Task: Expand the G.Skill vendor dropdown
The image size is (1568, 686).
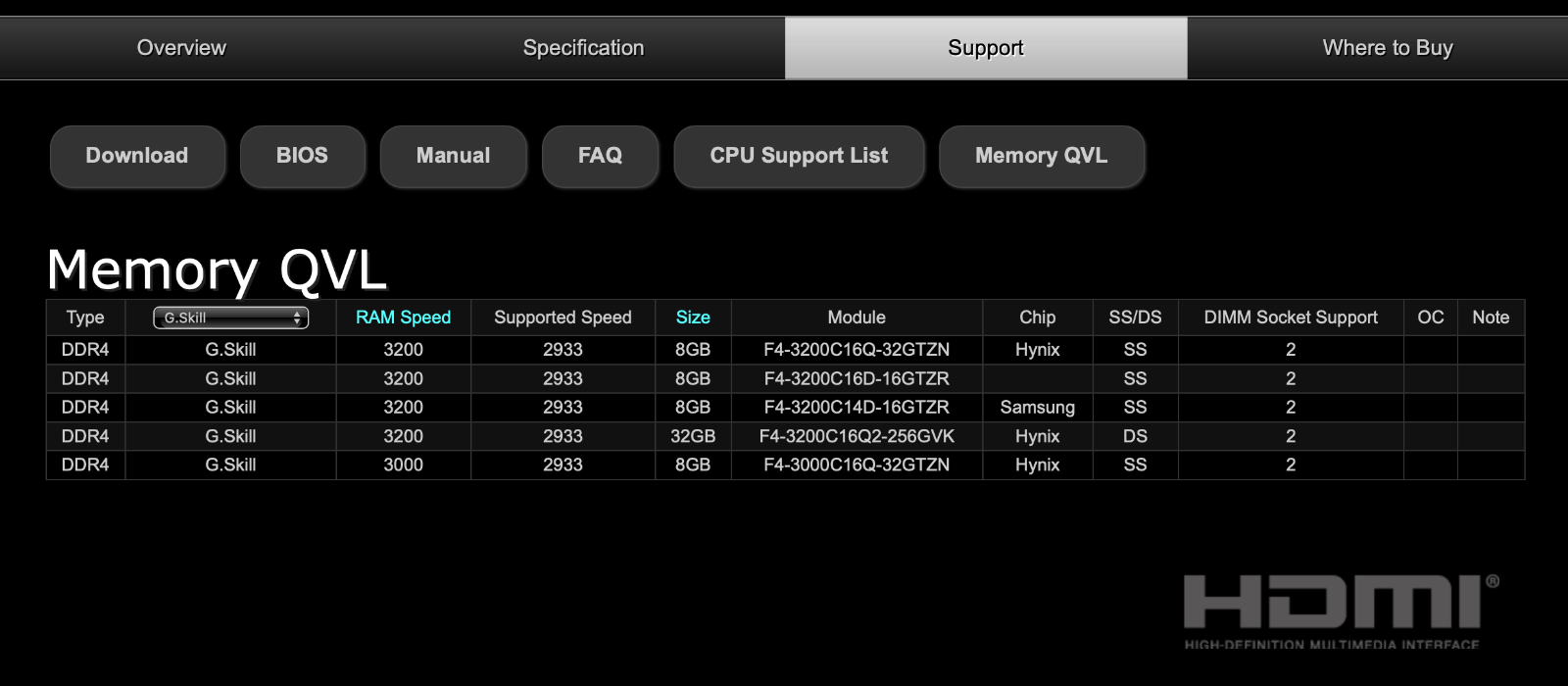Action: pos(230,318)
